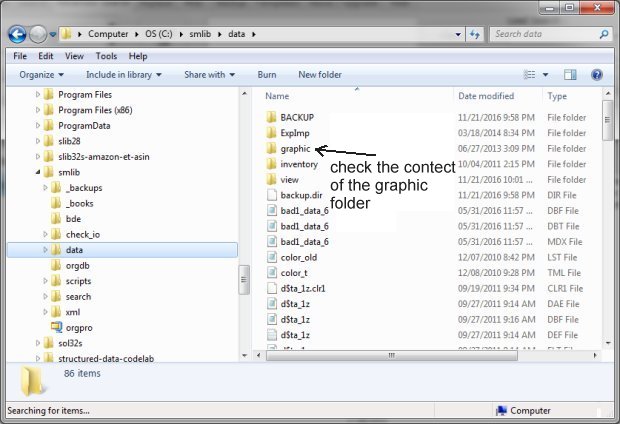Open the view options dropdown arrow

545,75
